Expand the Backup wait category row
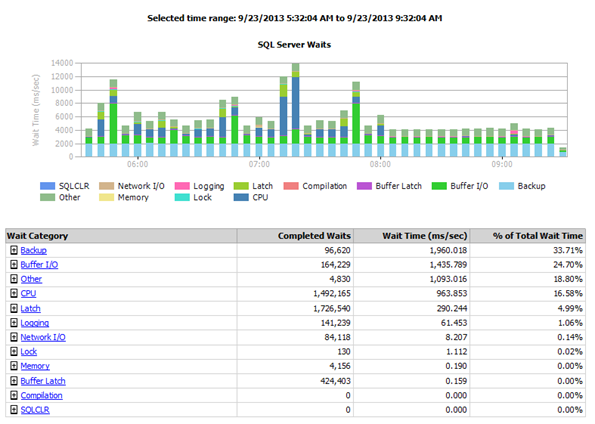 (14, 250)
